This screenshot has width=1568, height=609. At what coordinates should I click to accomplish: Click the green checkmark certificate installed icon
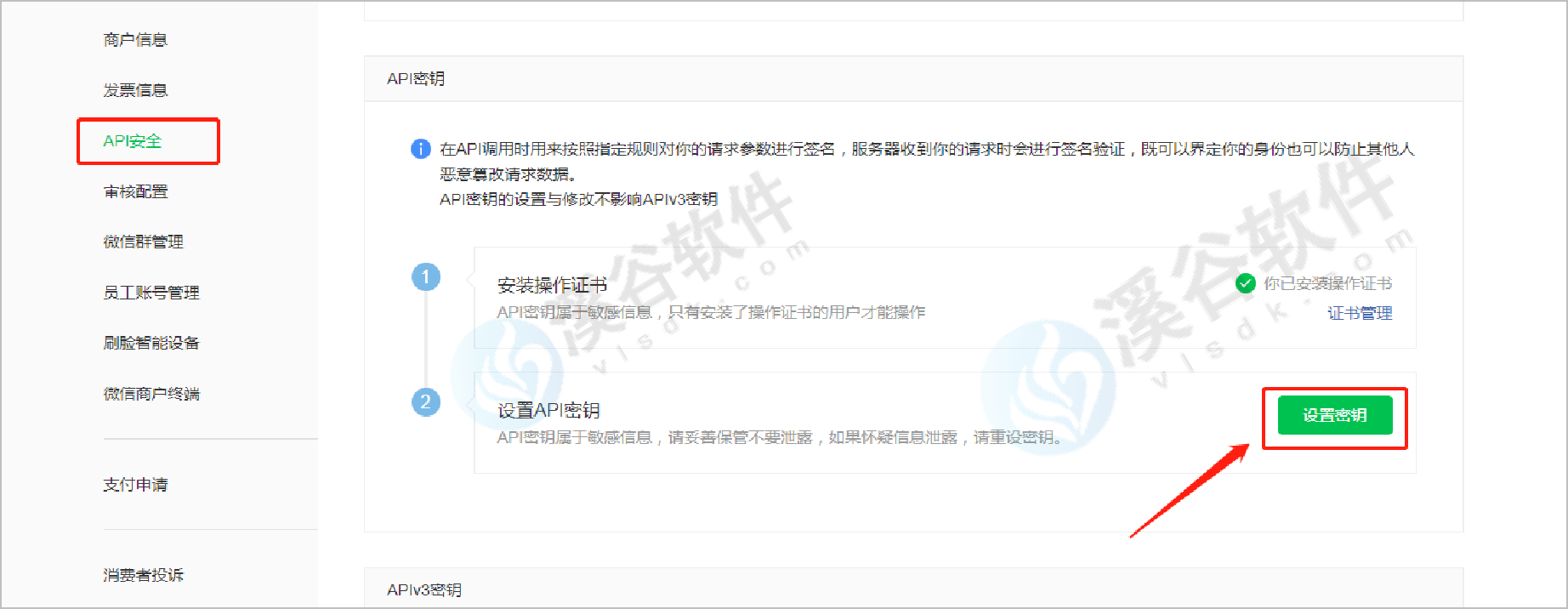[1246, 283]
